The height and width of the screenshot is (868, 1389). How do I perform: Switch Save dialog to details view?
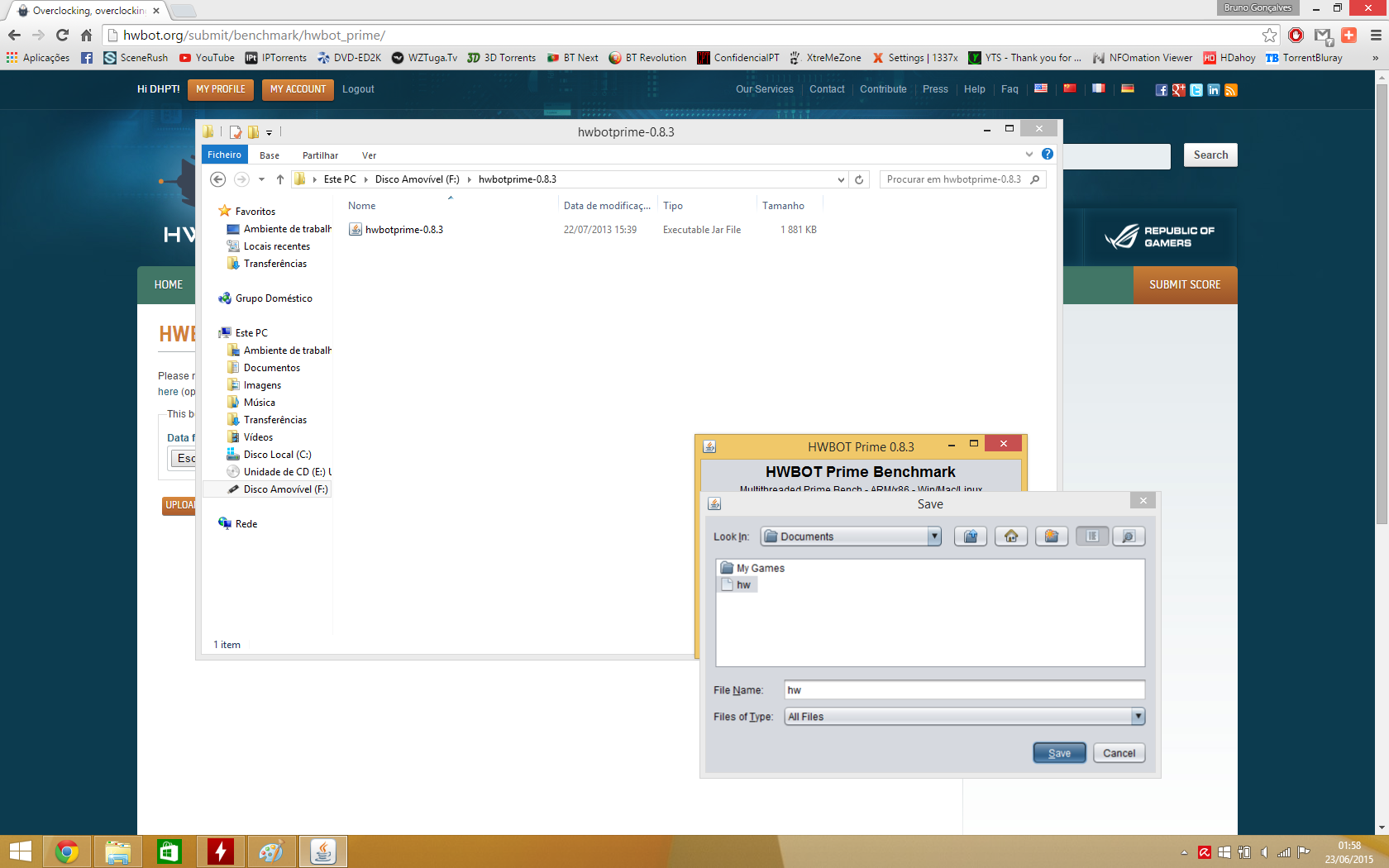tap(1129, 537)
